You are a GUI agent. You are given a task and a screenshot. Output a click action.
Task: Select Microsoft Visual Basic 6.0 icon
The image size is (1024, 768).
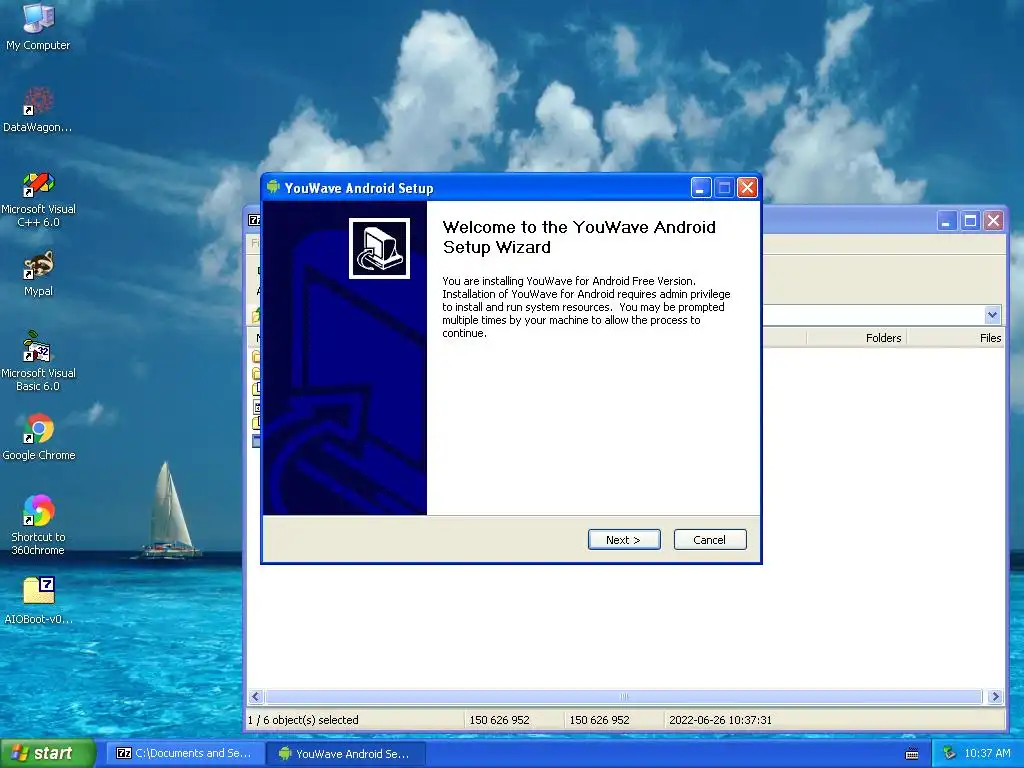38,361
